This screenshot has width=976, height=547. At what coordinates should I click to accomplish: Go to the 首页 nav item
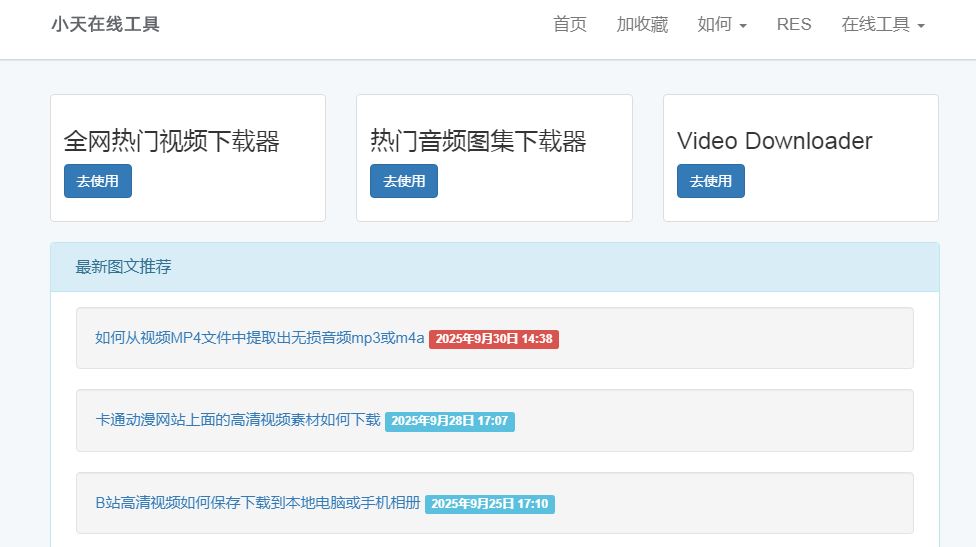click(570, 24)
